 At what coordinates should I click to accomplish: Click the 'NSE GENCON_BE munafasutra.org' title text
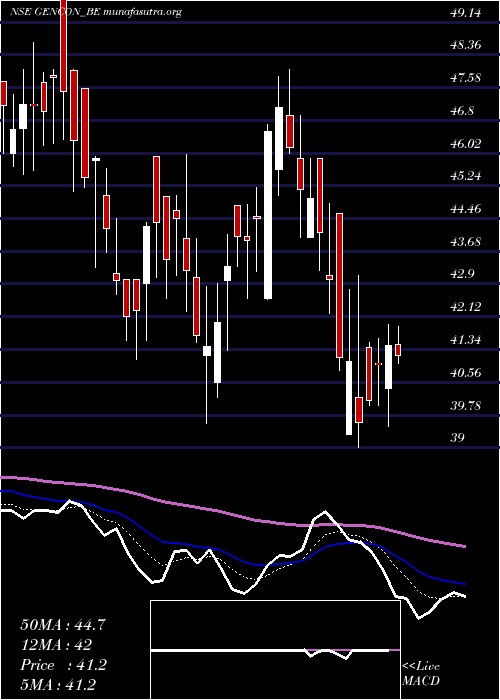click(96, 12)
